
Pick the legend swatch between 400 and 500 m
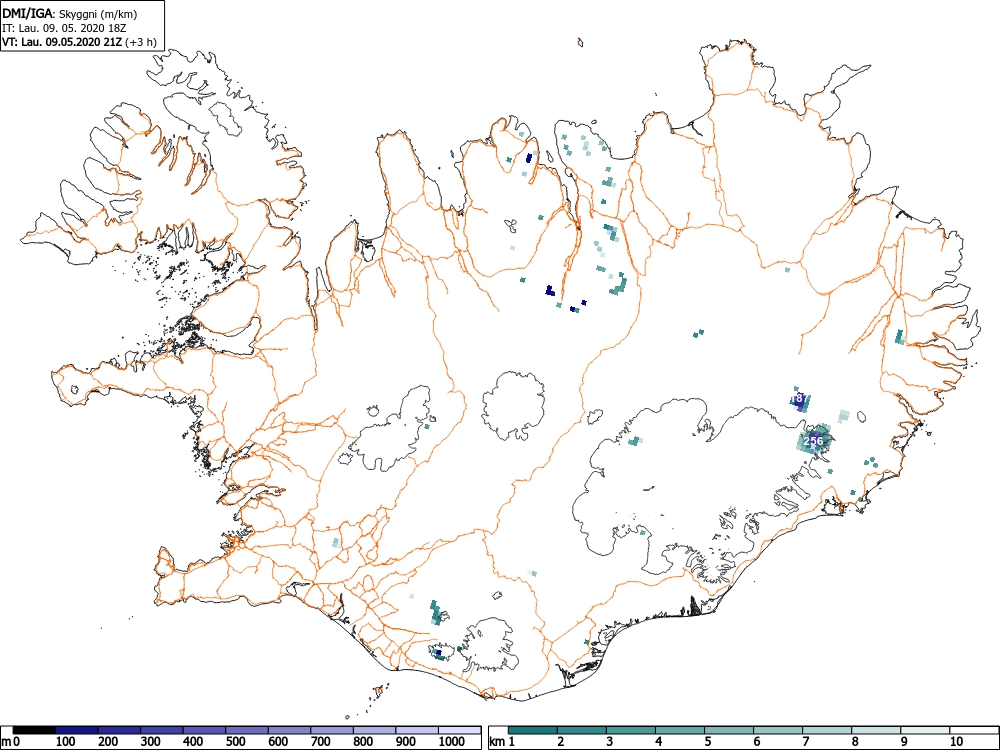point(204,730)
